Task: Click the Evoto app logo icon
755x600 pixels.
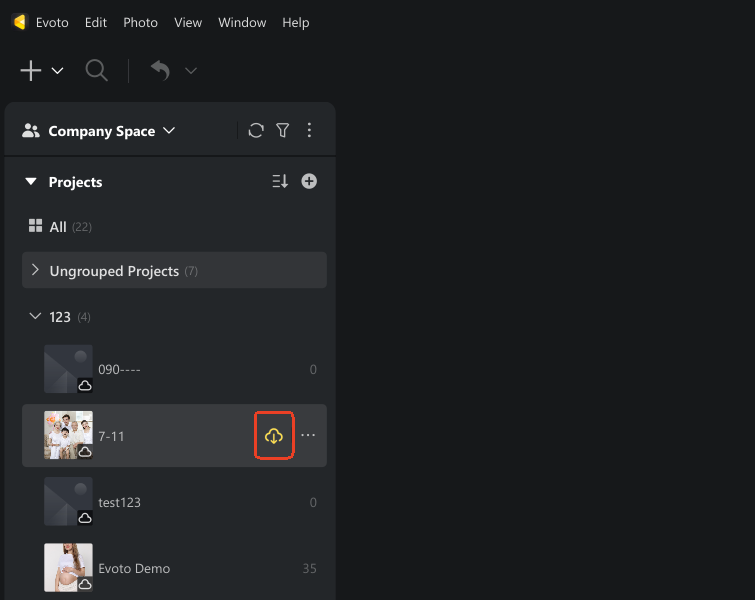Action: pyautogui.click(x=20, y=22)
